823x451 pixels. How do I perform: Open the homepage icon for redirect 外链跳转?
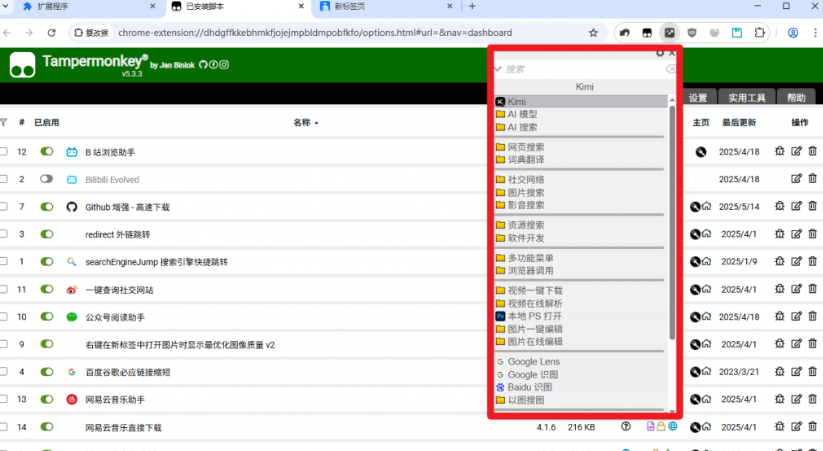tap(707, 234)
